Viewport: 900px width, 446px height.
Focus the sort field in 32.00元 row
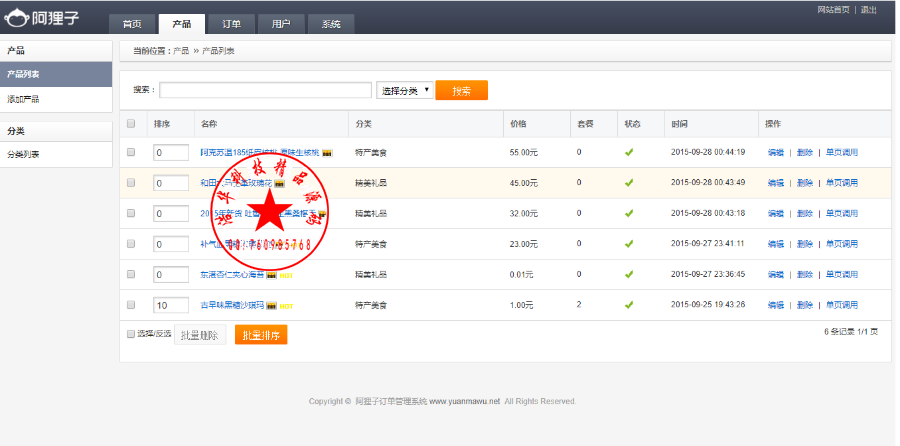click(171, 214)
